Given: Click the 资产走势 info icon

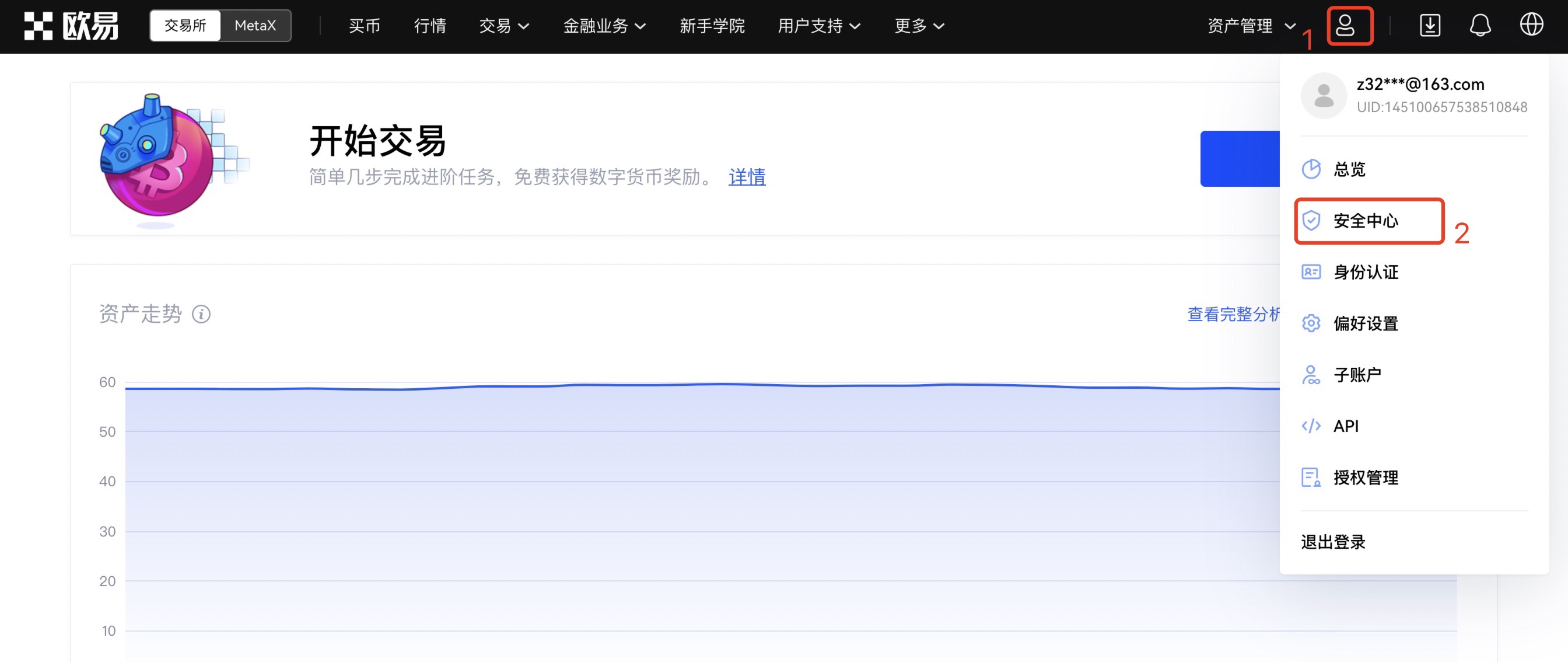Looking at the screenshot, I should pos(201,314).
